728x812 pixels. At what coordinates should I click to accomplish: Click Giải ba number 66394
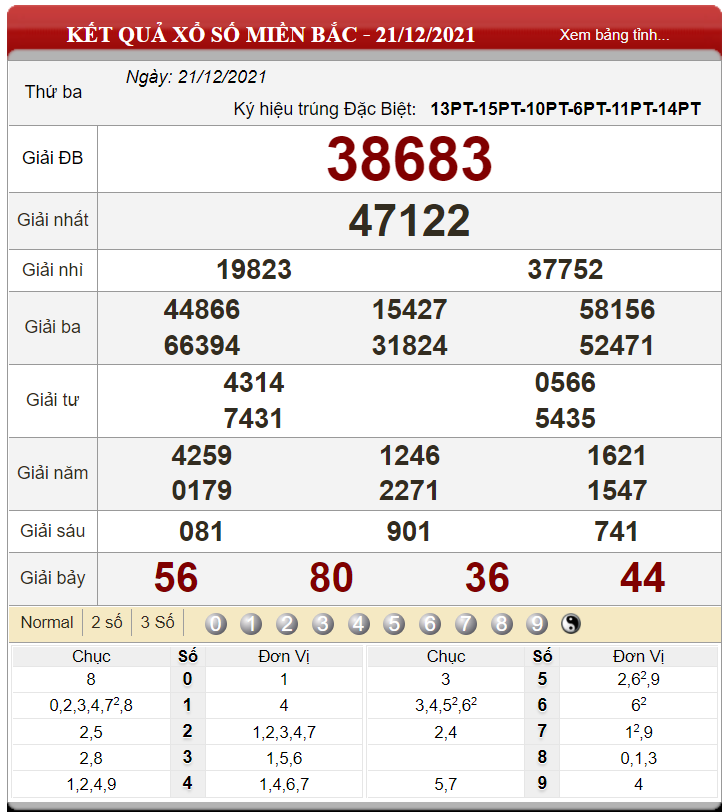202,345
